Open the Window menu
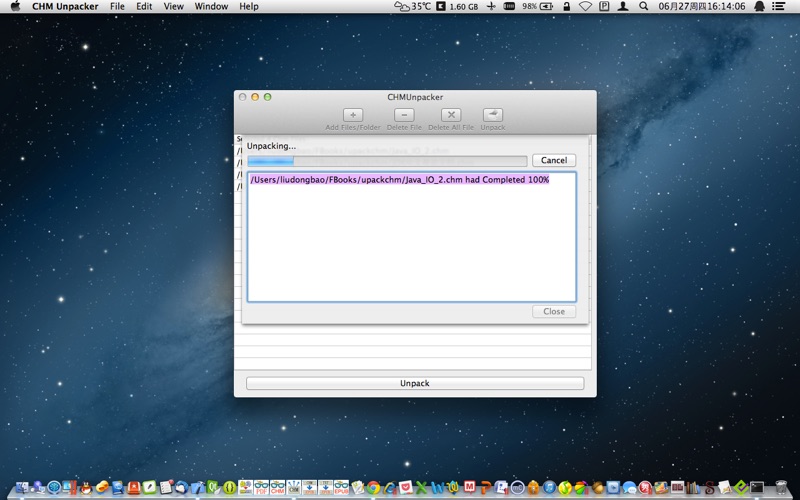 211,6
